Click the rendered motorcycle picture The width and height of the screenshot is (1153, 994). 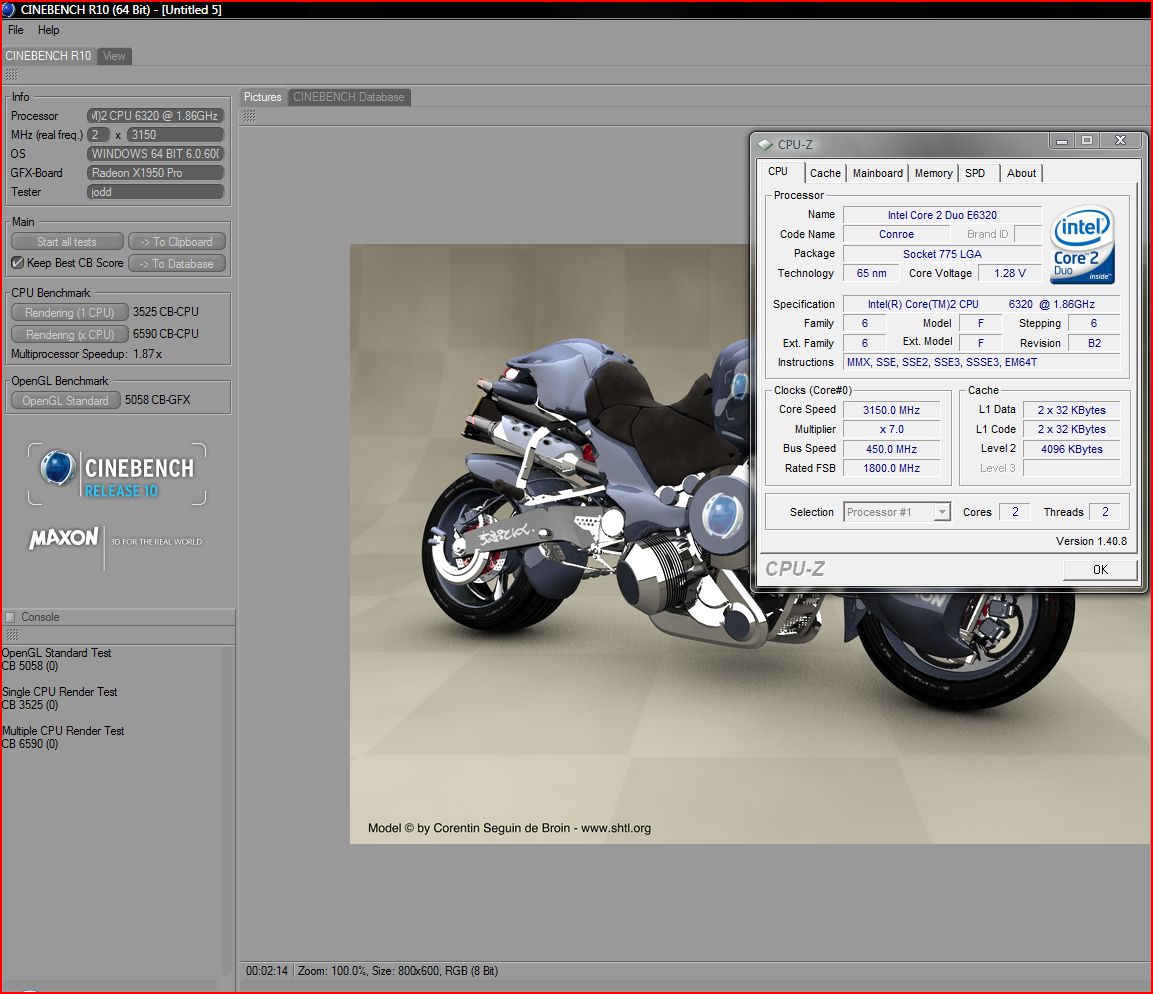pyautogui.click(x=750, y=544)
